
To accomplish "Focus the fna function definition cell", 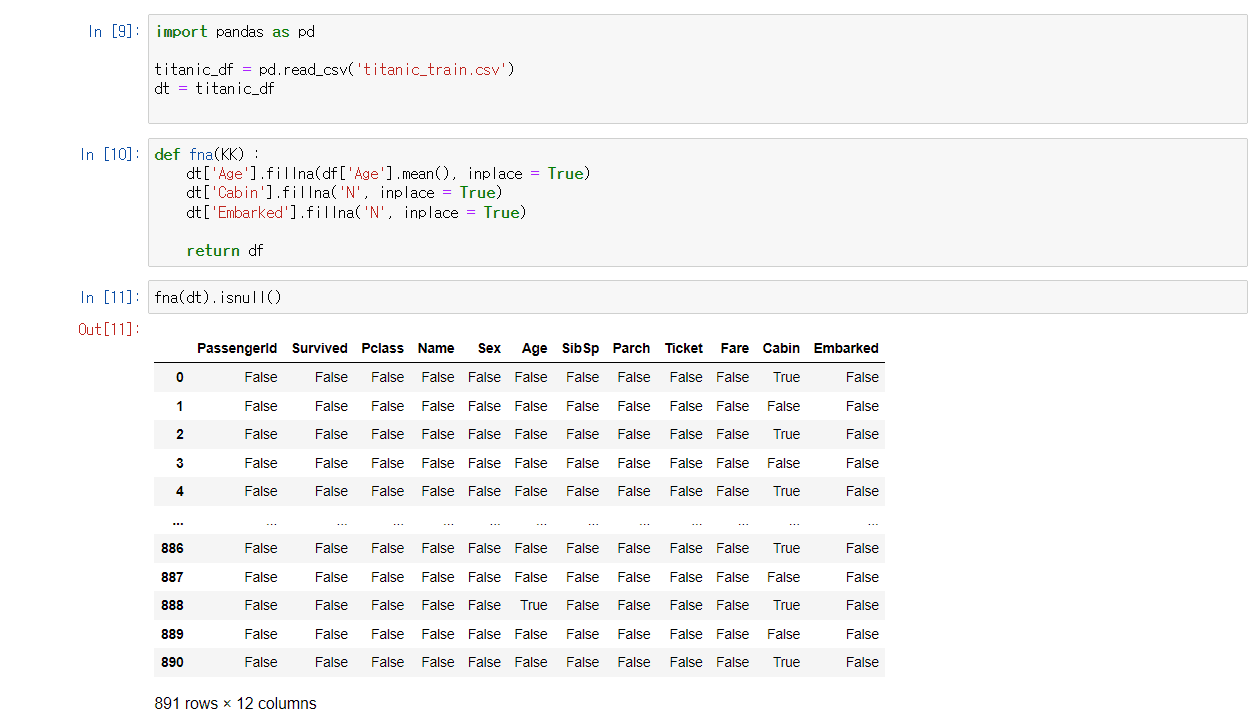I will [697, 202].
